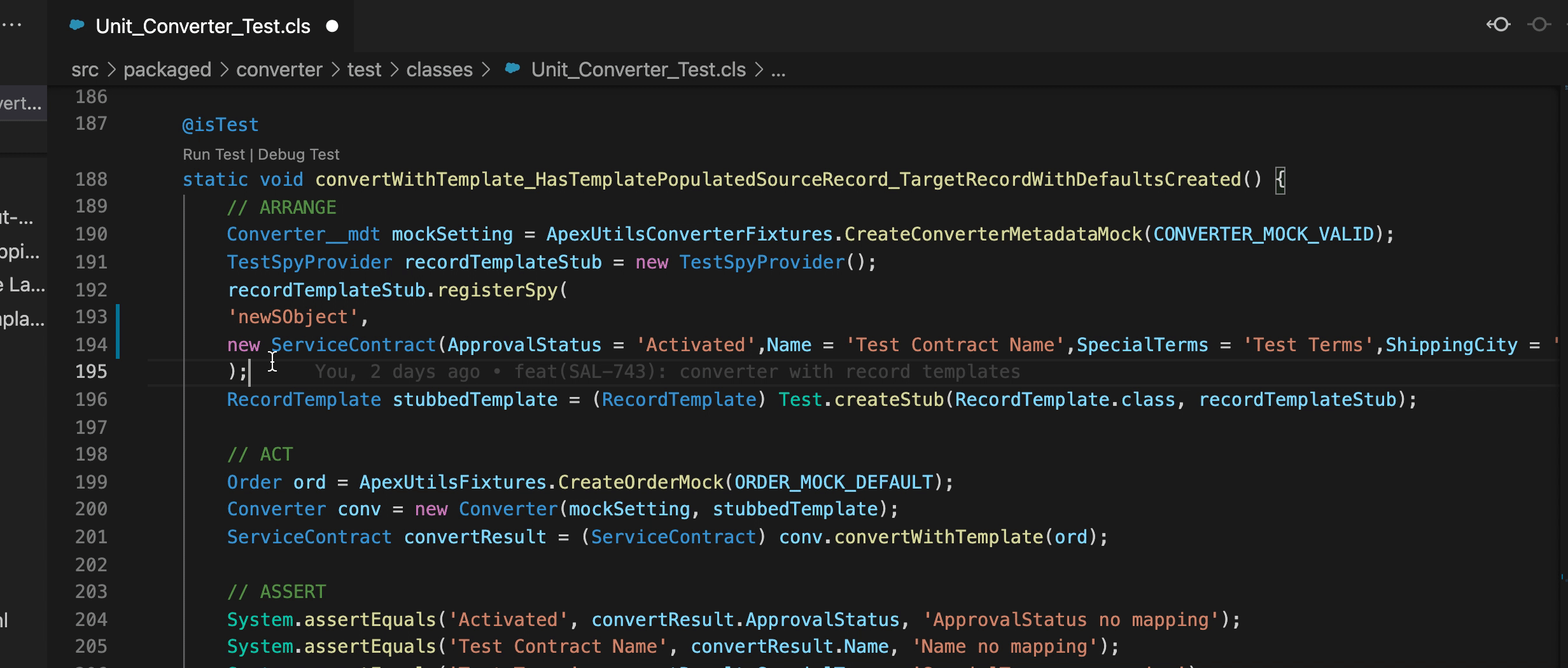
Task: Click the // ACT comment
Action: tap(260, 454)
